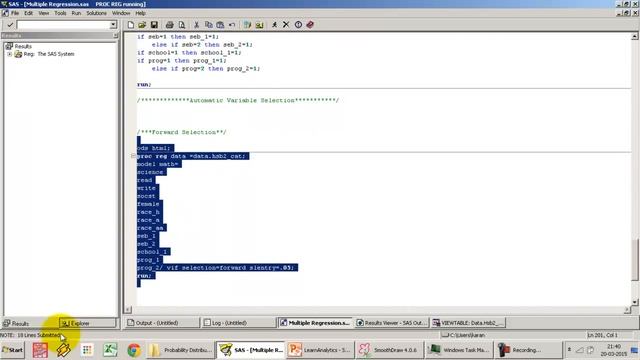This screenshot has height=360, width=640.
Task: Switch to the Recording... taskbar button
Action: [x=528, y=350]
